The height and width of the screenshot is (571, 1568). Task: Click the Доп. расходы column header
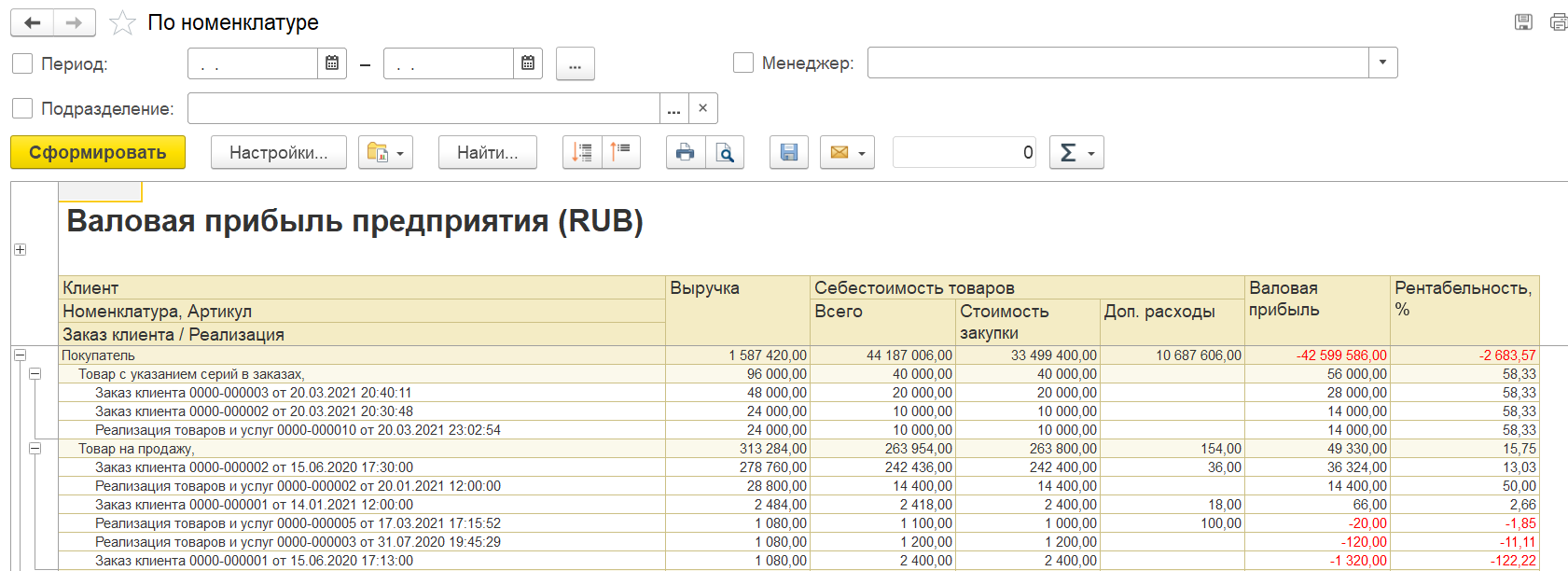pyautogui.click(x=1173, y=322)
